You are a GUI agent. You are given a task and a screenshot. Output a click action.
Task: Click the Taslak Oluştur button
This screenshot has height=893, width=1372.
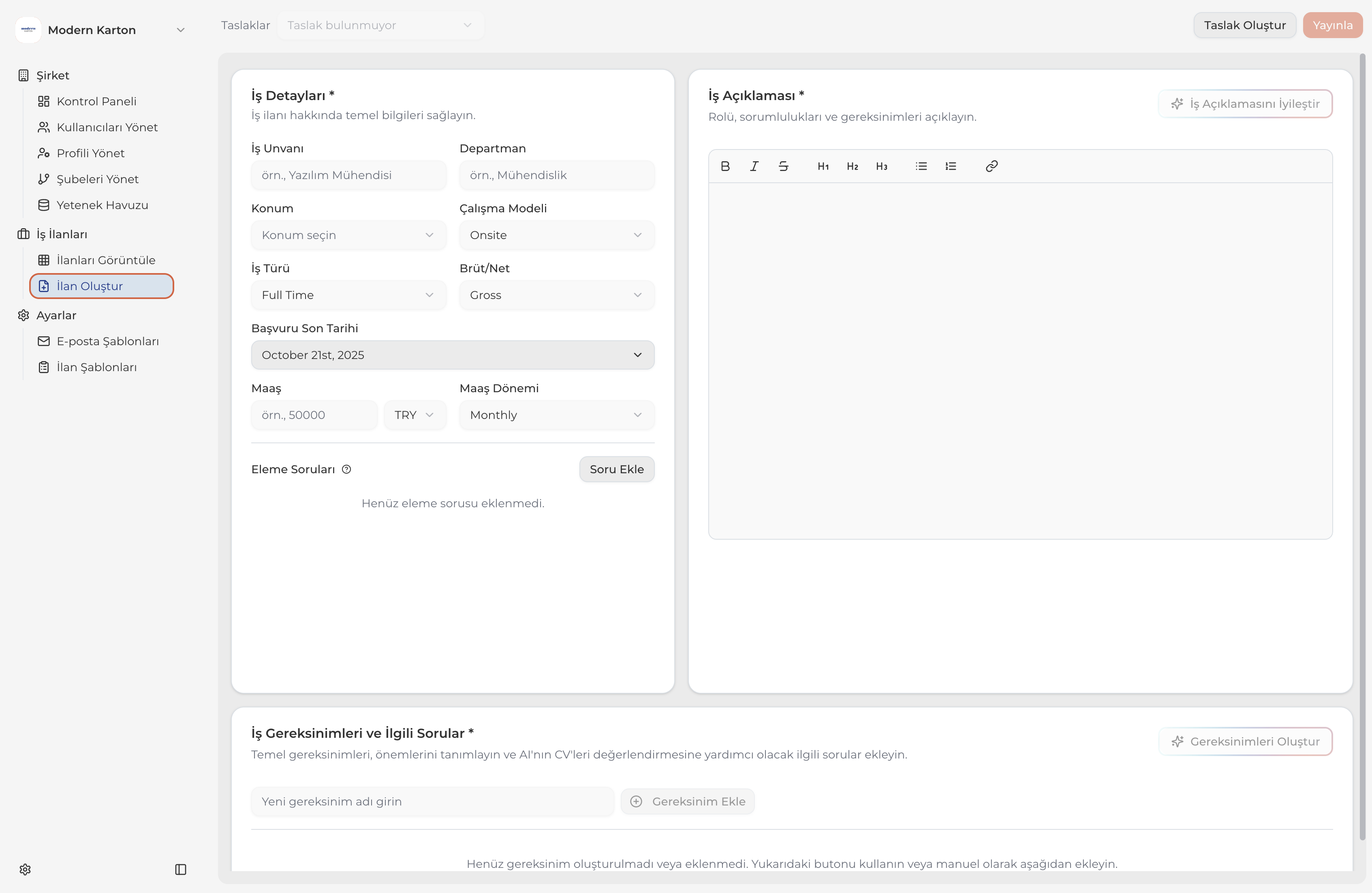(x=1244, y=26)
